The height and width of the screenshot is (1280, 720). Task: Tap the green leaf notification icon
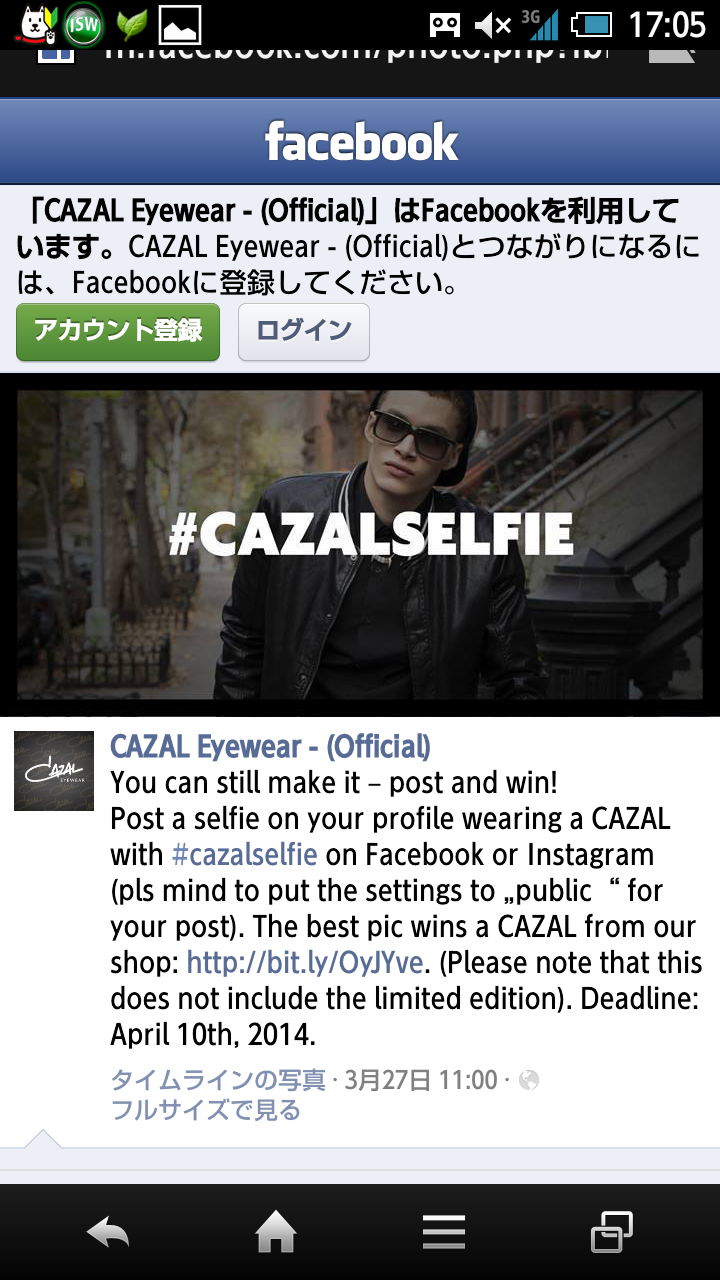(131, 24)
